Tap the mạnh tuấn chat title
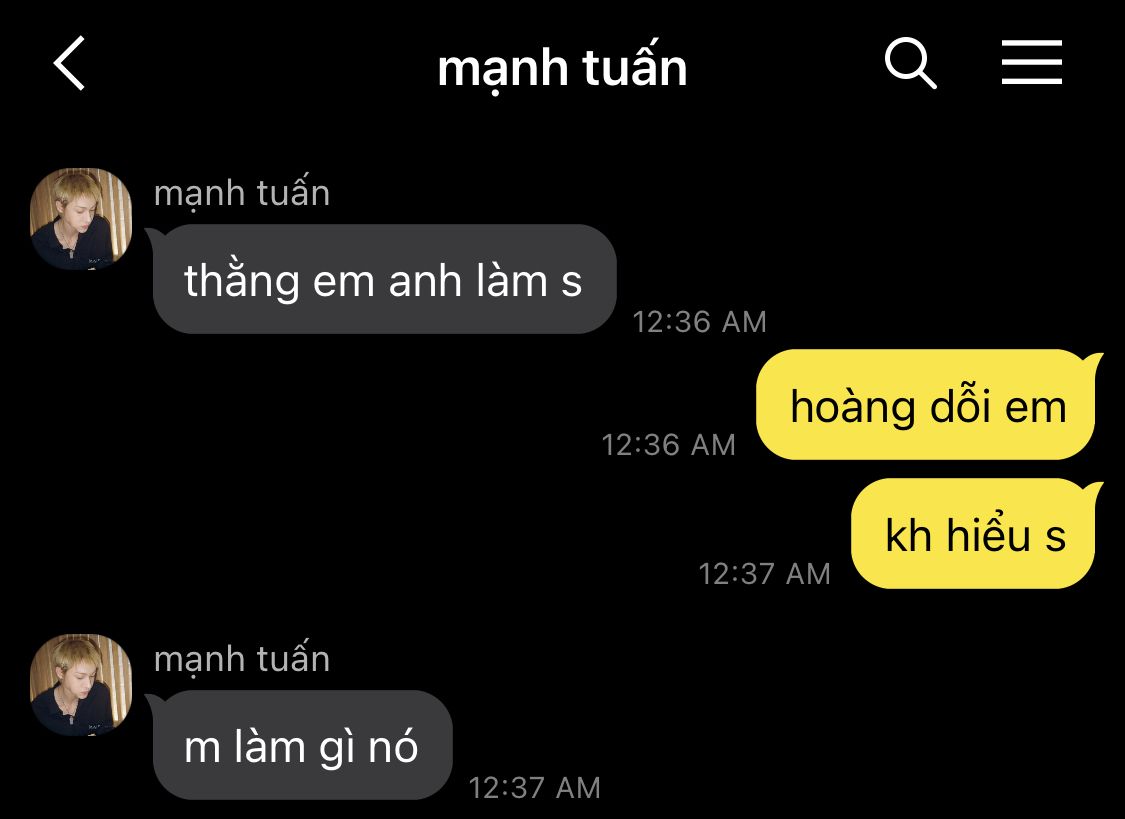This screenshot has width=1125, height=819. tap(562, 68)
